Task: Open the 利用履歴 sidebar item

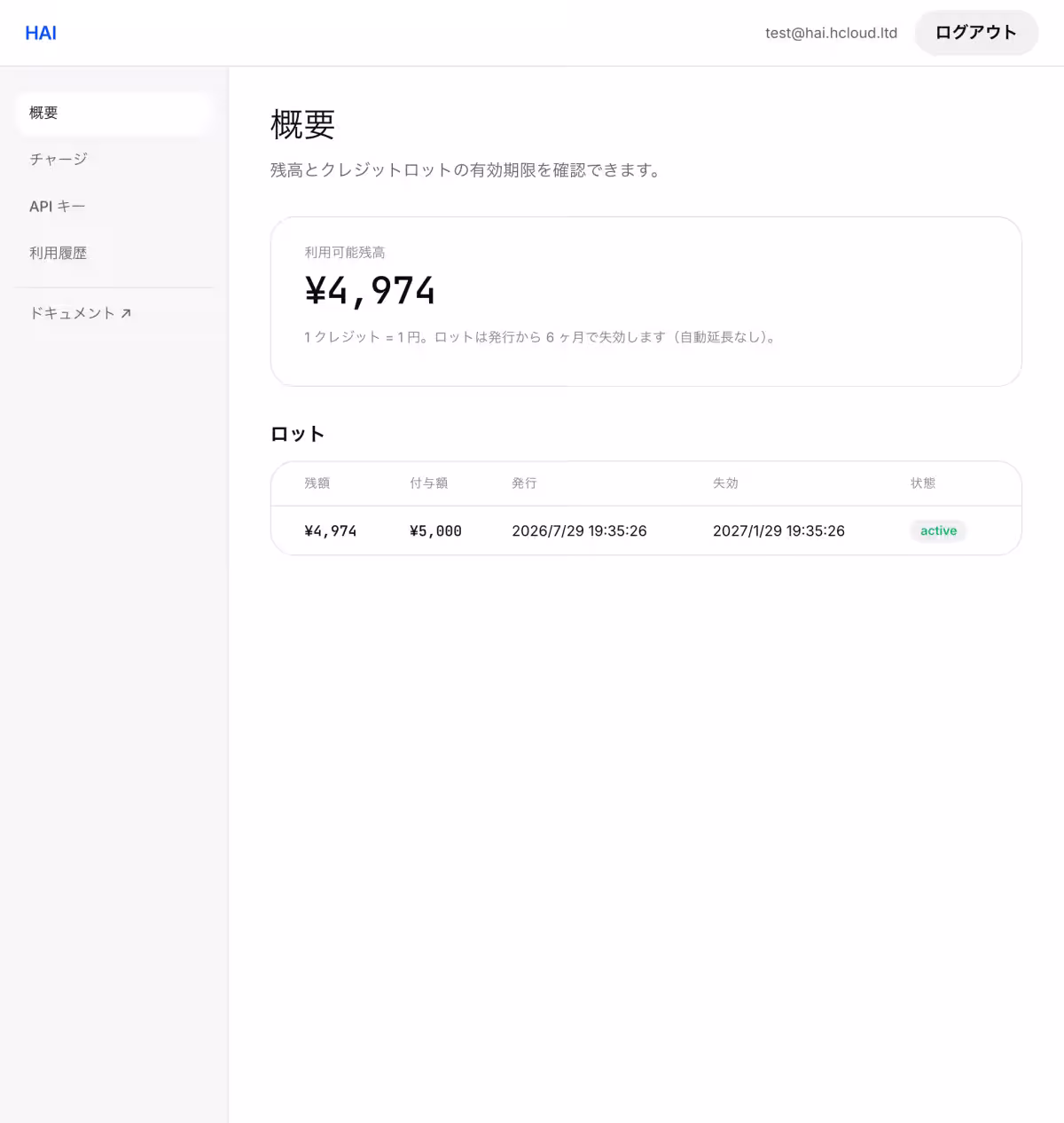Action: [113, 254]
